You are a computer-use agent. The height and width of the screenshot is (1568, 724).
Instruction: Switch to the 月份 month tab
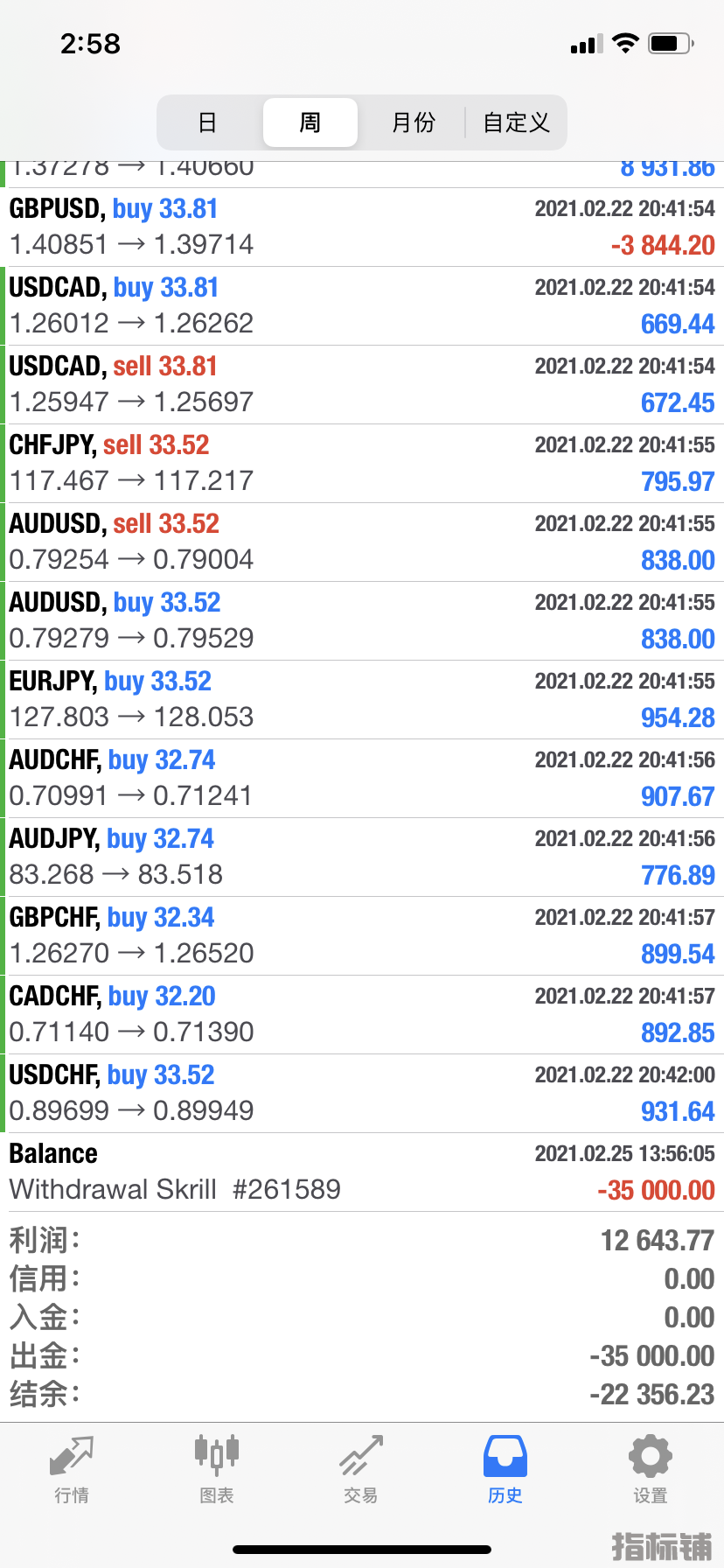[x=413, y=122]
